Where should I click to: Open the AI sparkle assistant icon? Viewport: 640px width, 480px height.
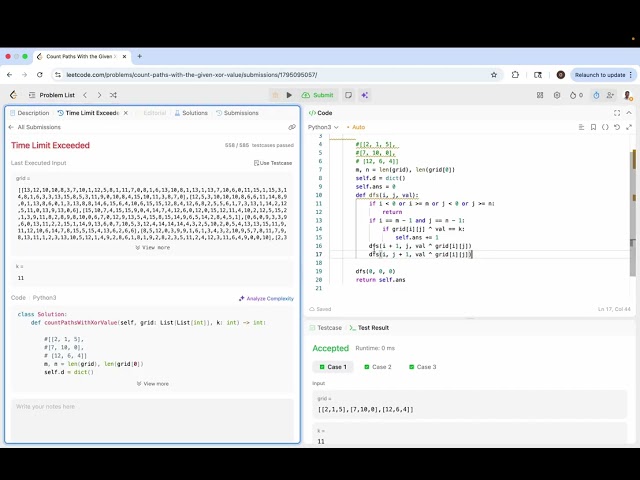(364, 95)
